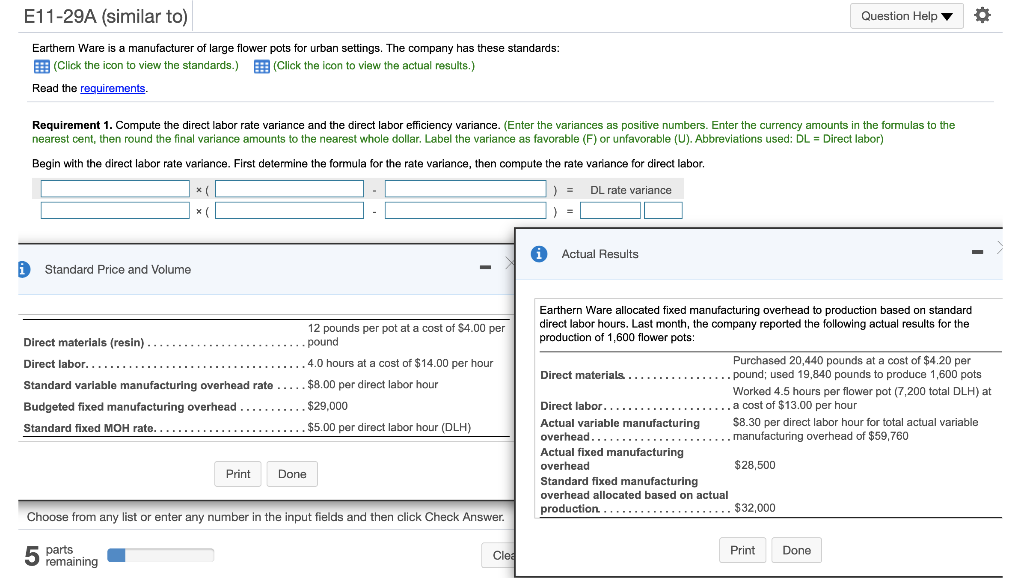Image resolution: width=1024 pixels, height=578 pixels.
Task: Click the 'Actual Results' popup title
Action: pyautogui.click(x=600, y=254)
